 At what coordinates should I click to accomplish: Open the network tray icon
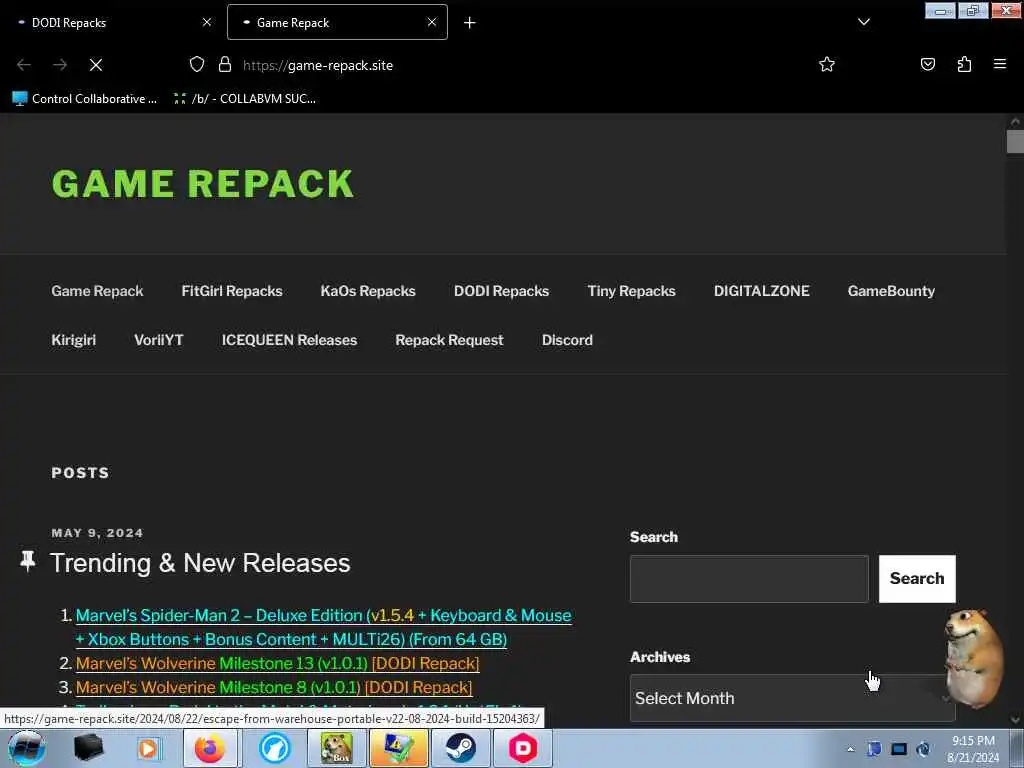point(899,749)
